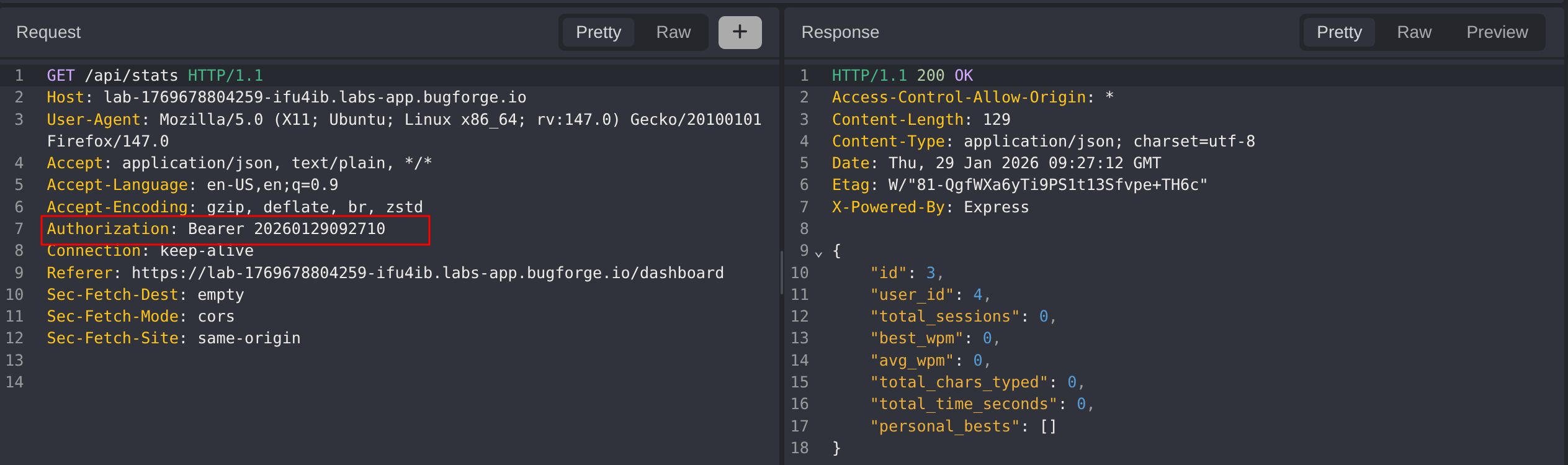Click the Accept-Encoding header line
This screenshot has width=1568, height=465.
(x=235, y=207)
